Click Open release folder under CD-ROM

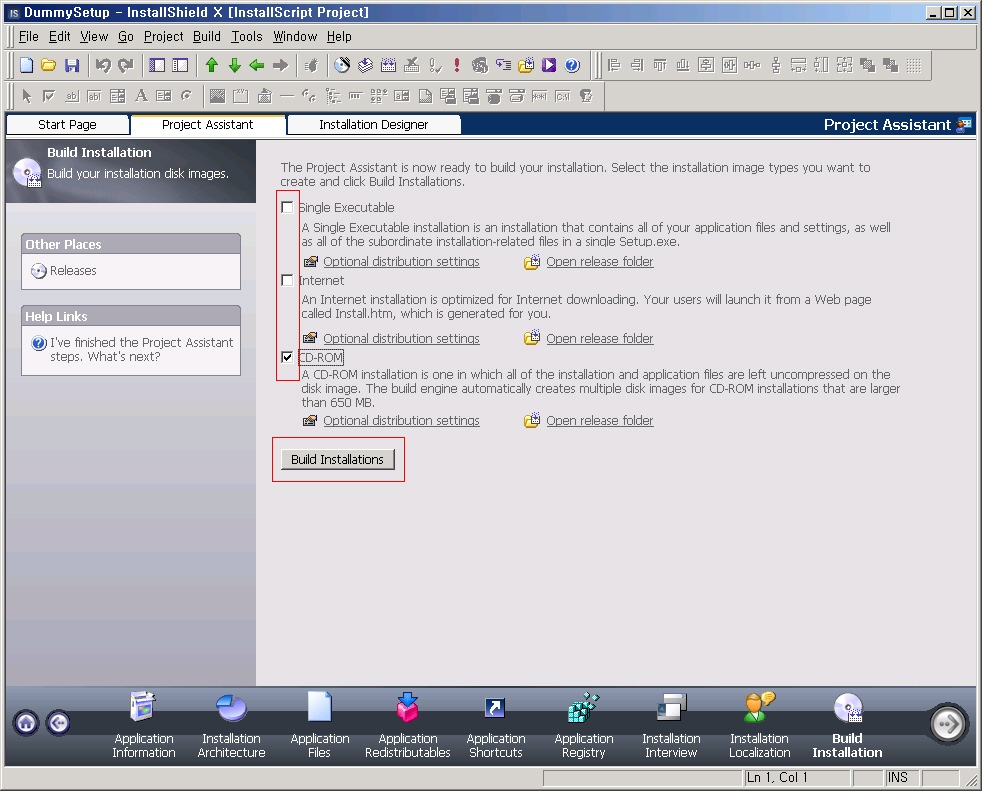point(599,420)
